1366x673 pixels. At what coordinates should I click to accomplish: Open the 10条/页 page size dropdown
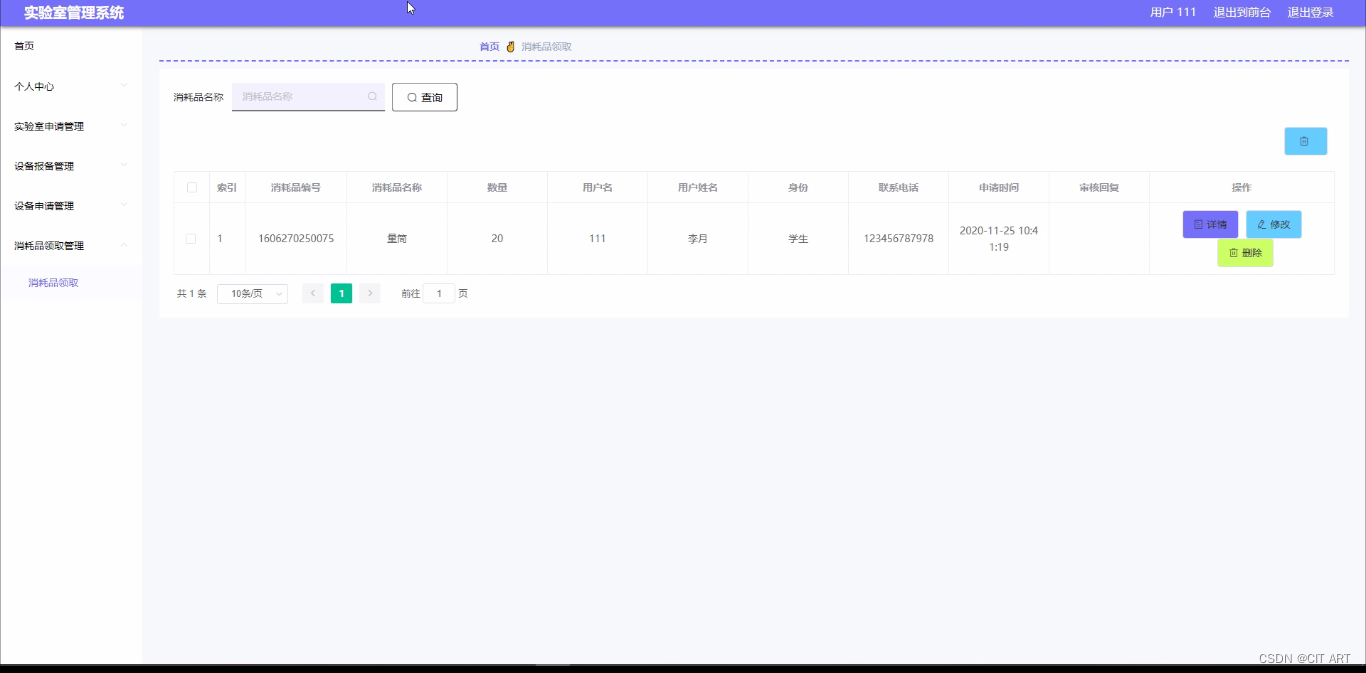[252, 293]
